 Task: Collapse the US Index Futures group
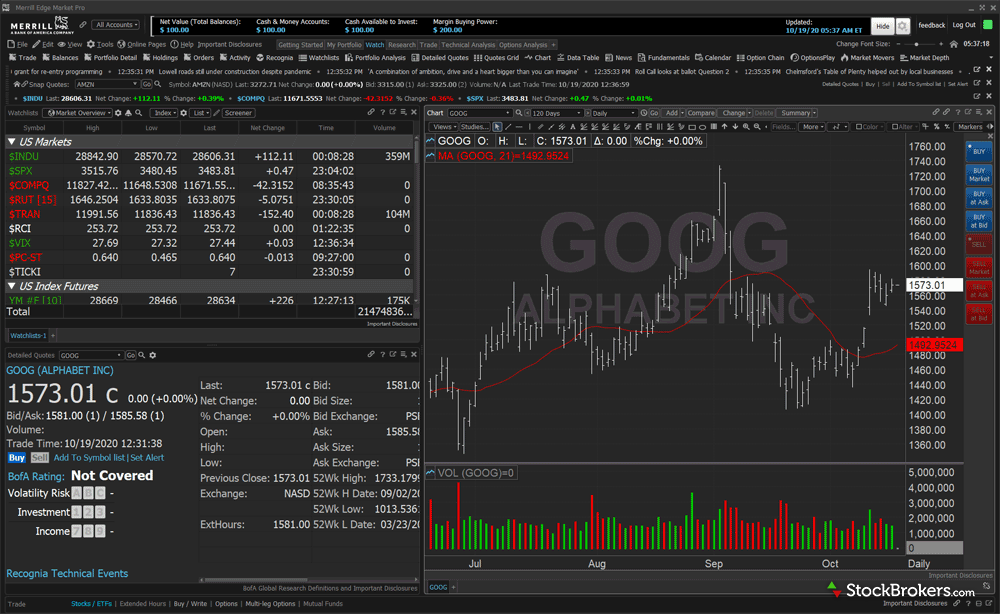pyautogui.click(x=12, y=286)
